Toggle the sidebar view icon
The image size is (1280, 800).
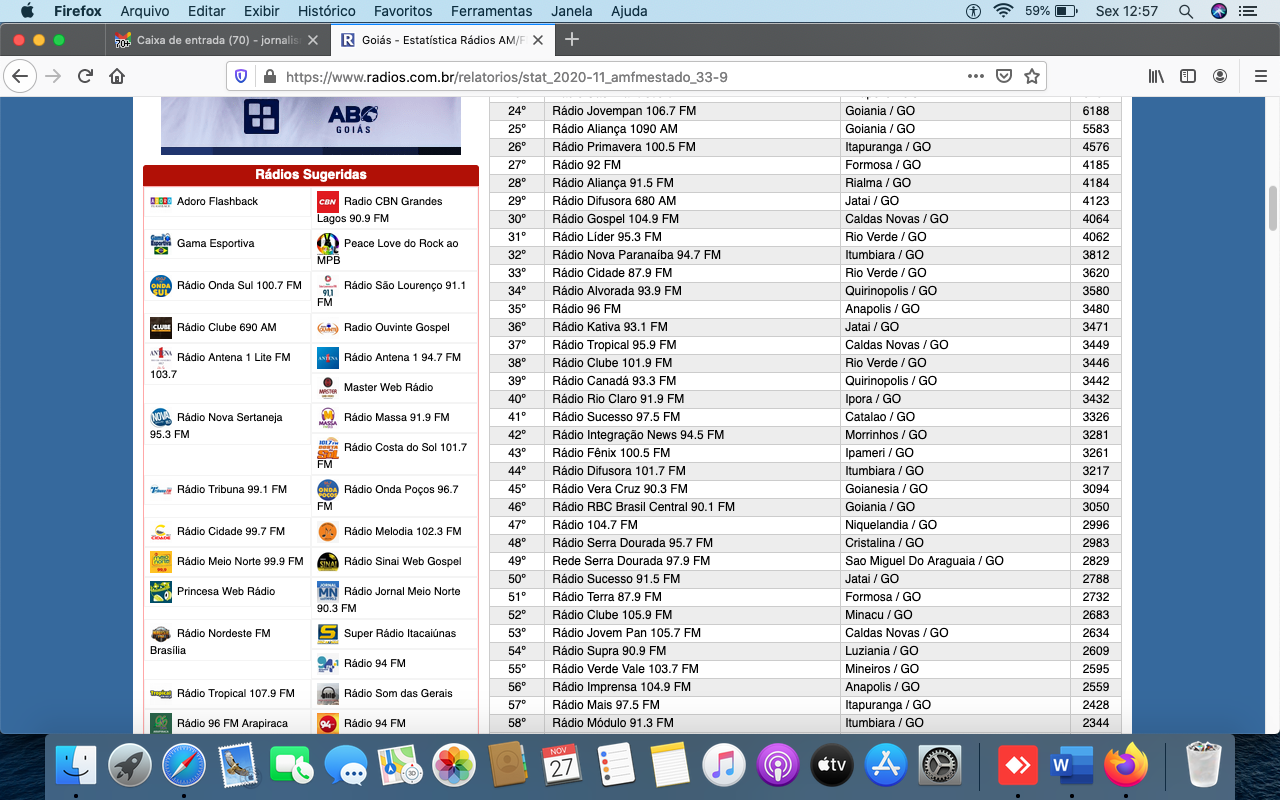[1188, 76]
